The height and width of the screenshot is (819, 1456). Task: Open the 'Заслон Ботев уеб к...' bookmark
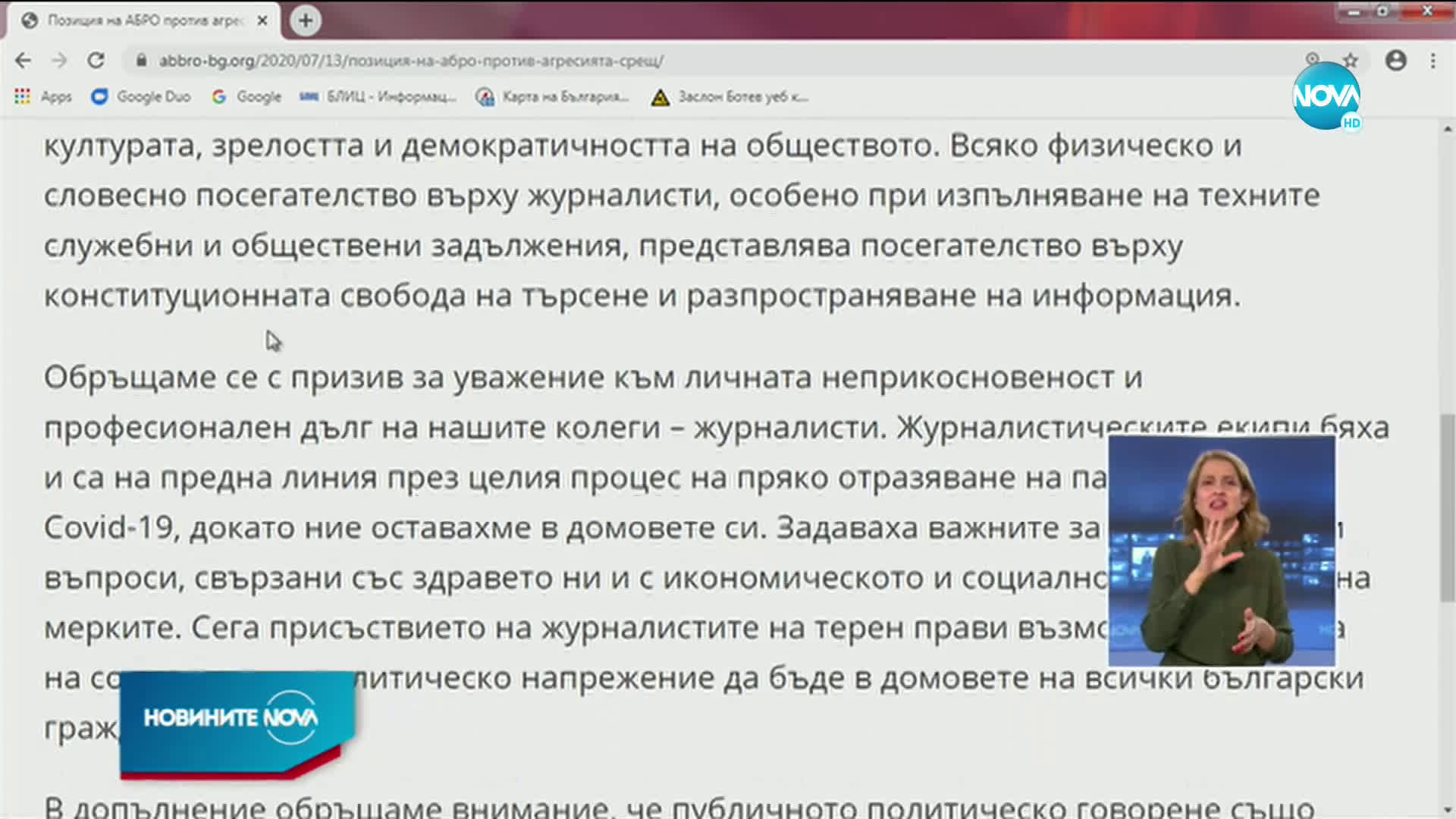tap(730, 97)
